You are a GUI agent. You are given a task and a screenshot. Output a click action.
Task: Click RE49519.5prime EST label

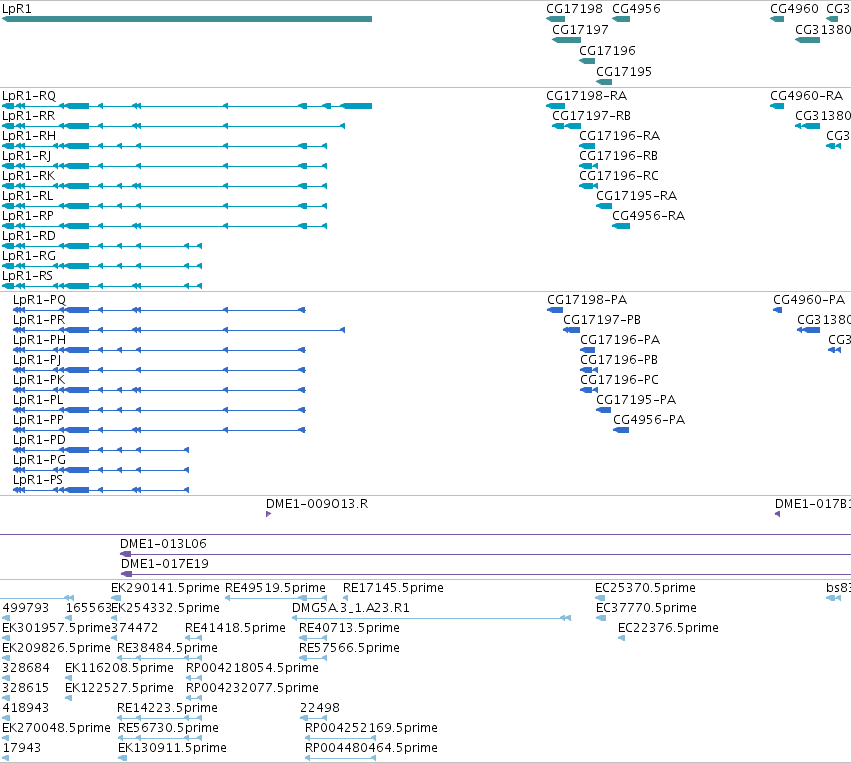pos(275,588)
